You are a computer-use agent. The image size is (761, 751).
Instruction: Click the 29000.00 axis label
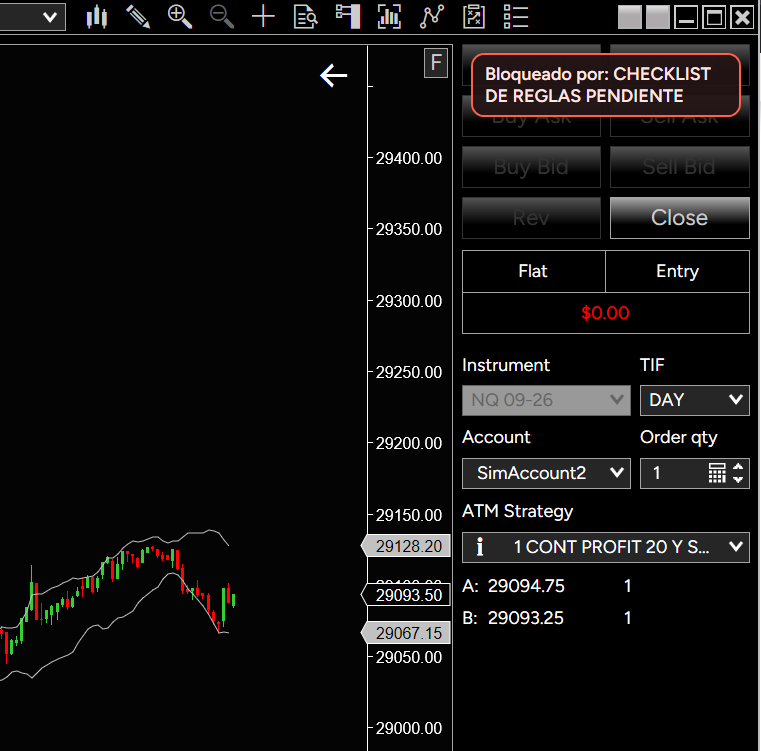pyautogui.click(x=409, y=729)
